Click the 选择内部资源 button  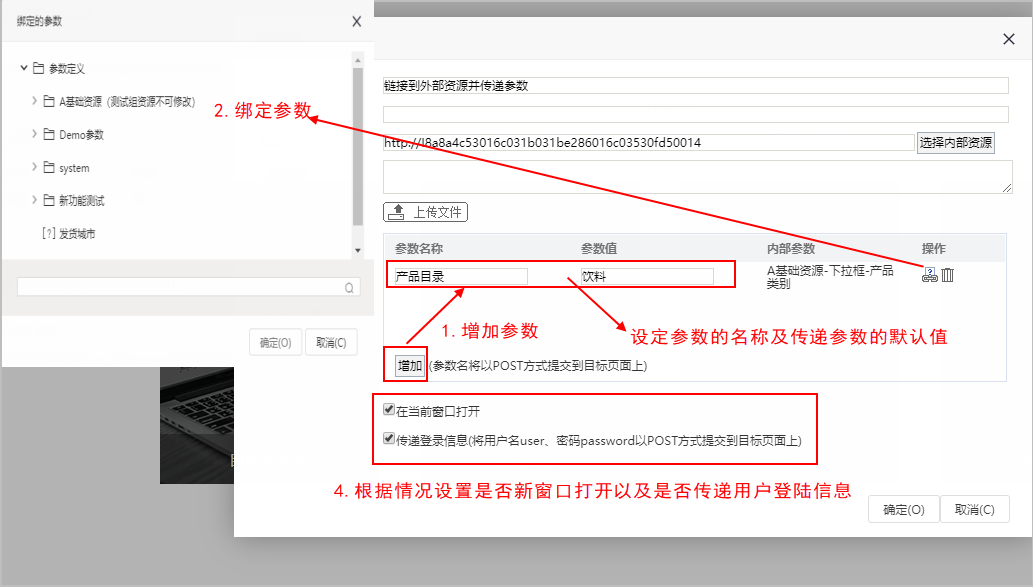point(955,142)
